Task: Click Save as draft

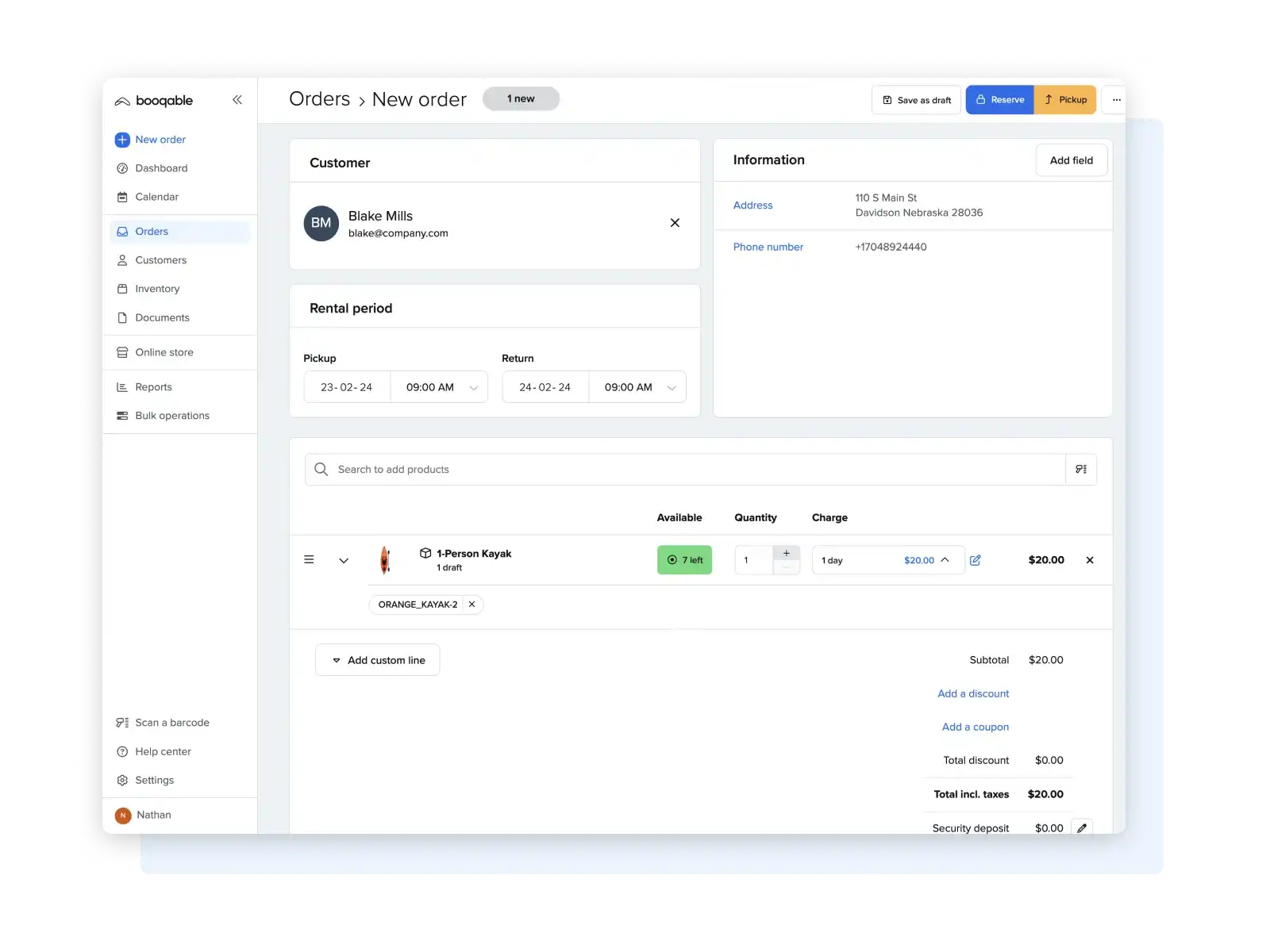Action: tap(916, 99)
